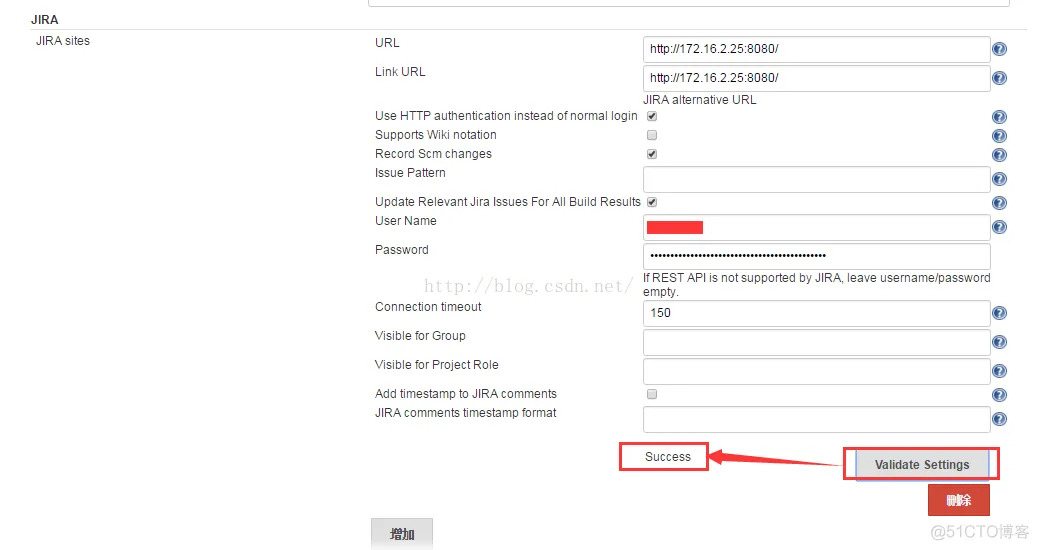
Task: Show help for Record Scm changes
Action: 999,155
